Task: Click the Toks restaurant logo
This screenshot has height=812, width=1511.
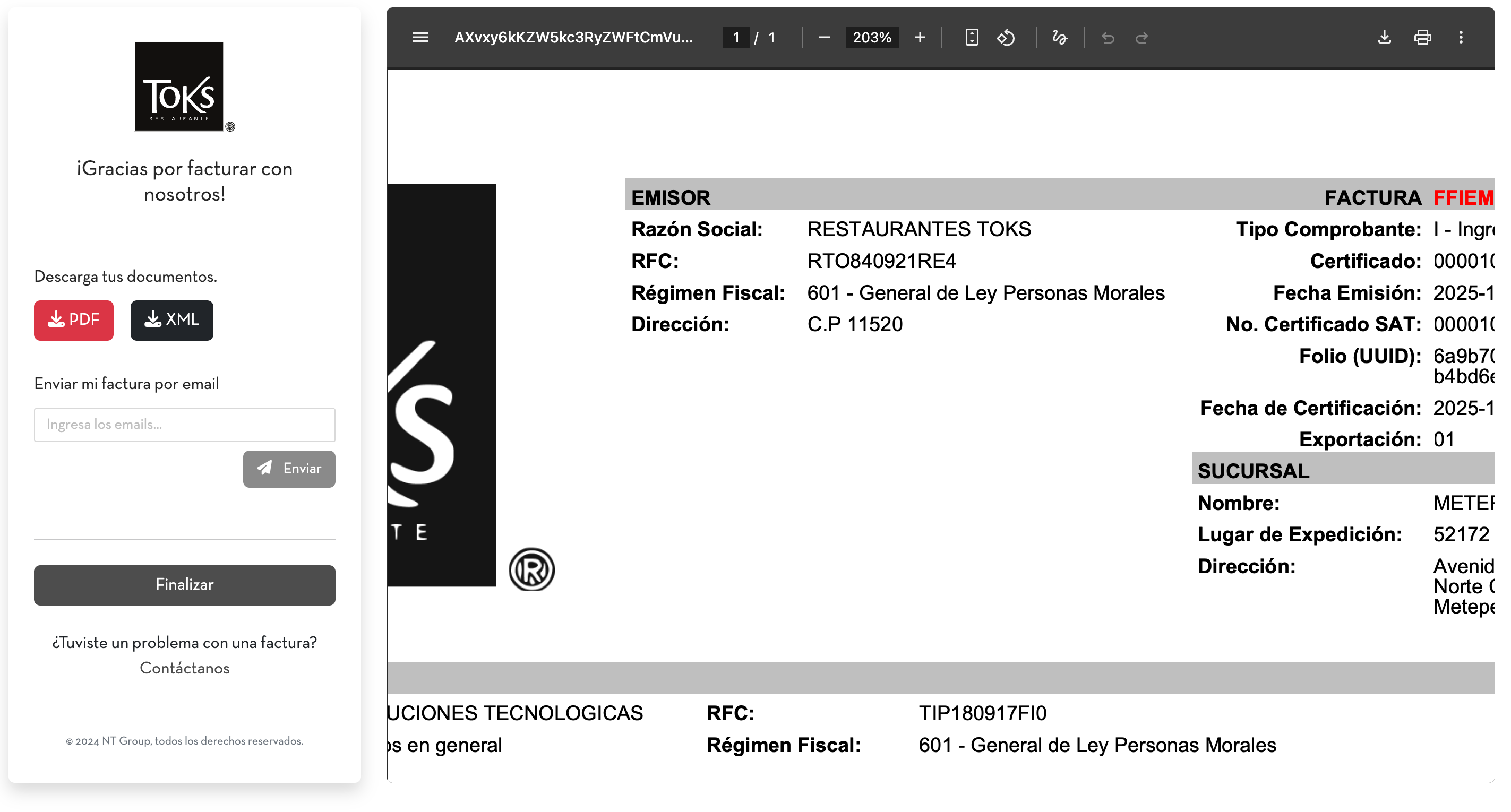Action: tap(179, 86)
